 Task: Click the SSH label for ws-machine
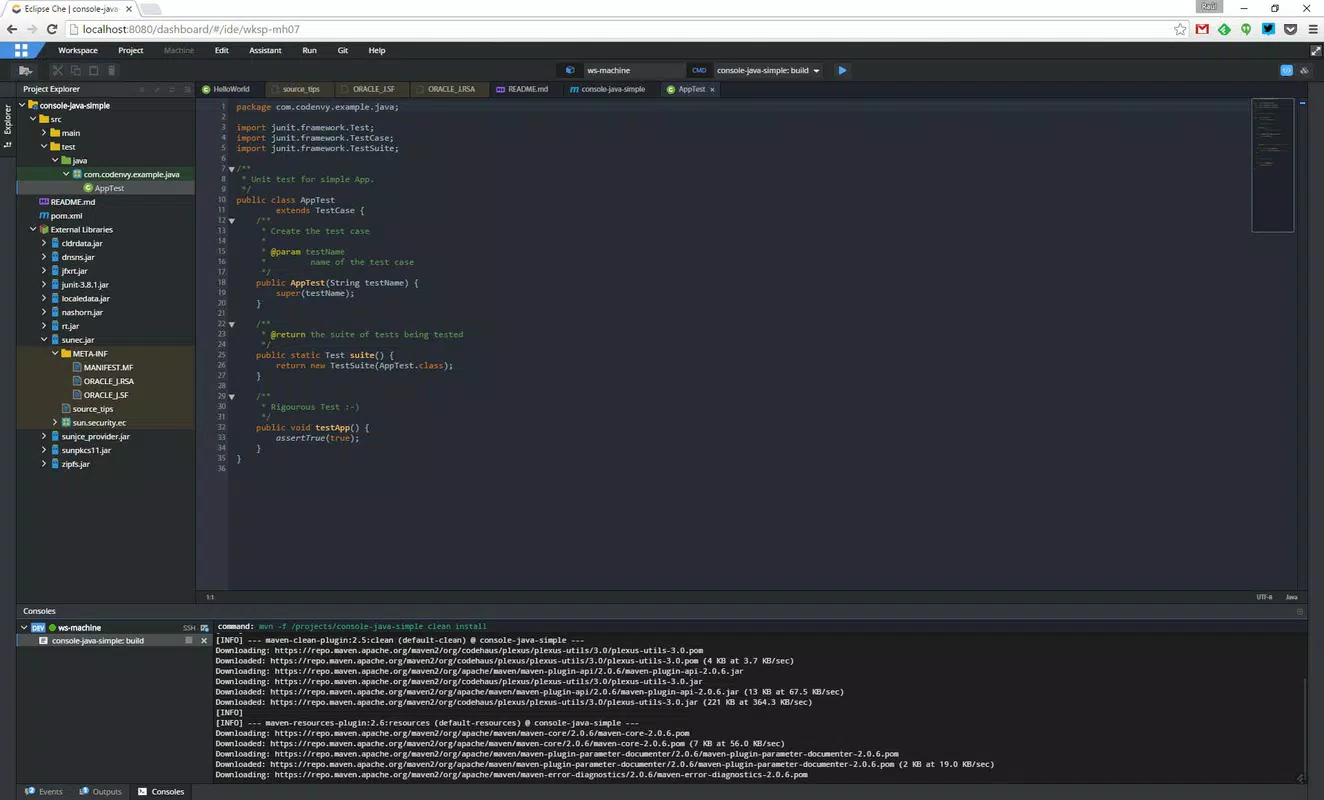coord(189,628)
